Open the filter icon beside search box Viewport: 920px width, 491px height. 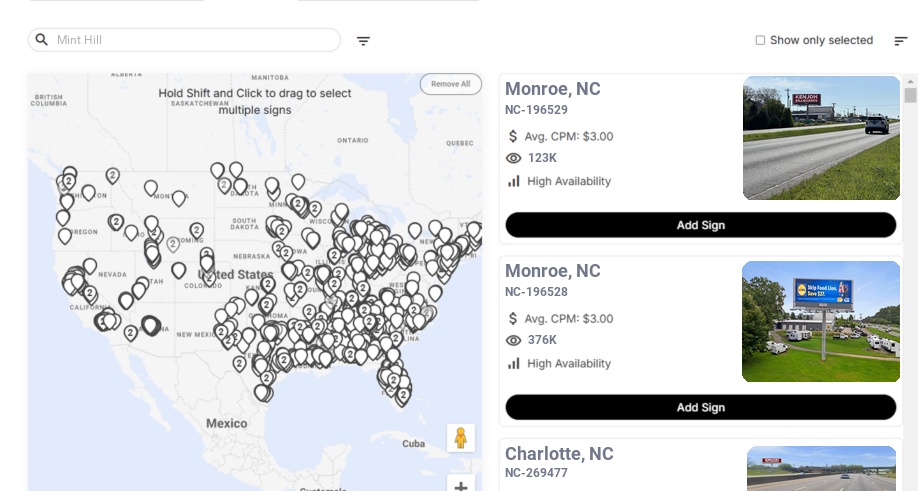point(363,41)
